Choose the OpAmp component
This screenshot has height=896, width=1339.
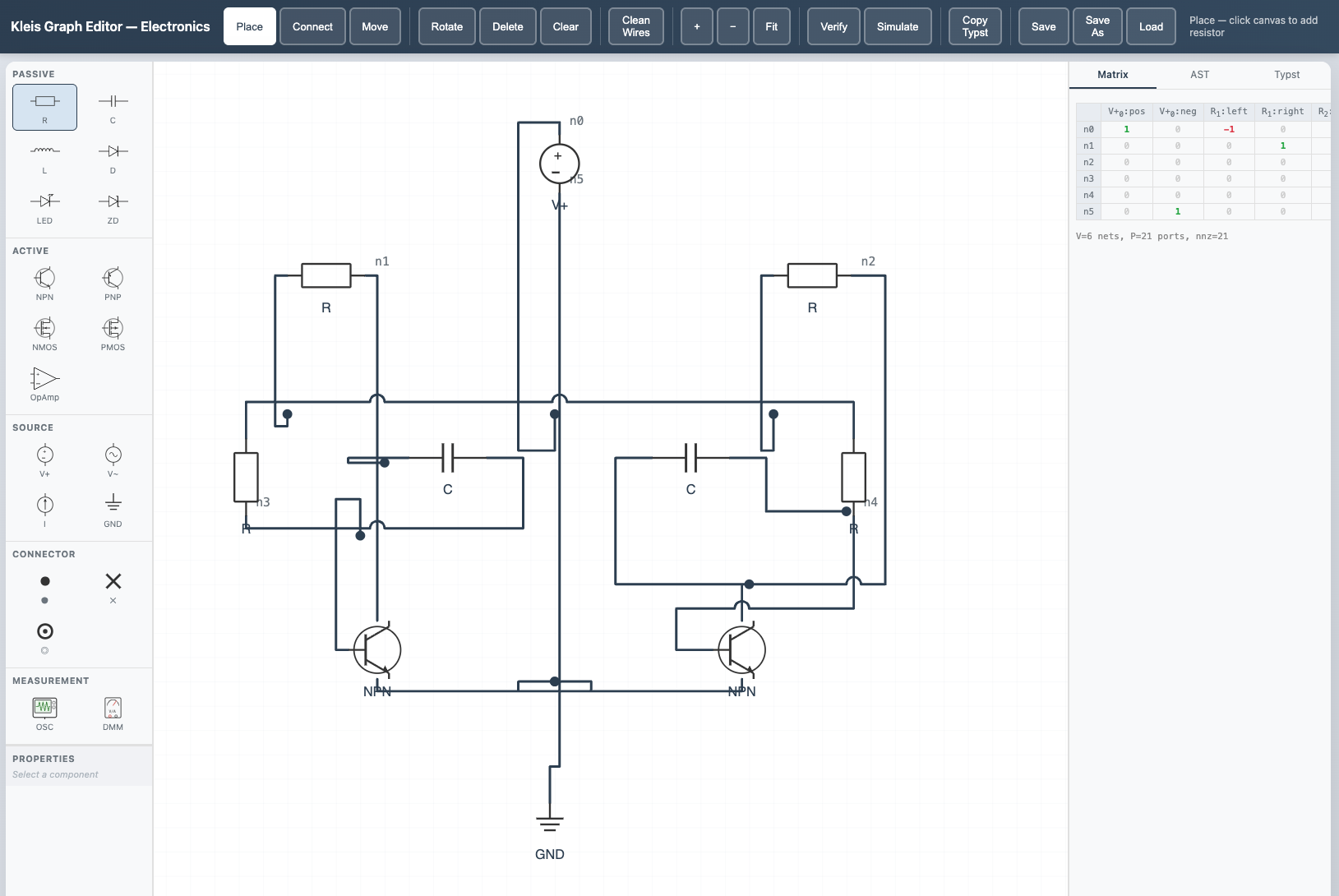point(44,384)
